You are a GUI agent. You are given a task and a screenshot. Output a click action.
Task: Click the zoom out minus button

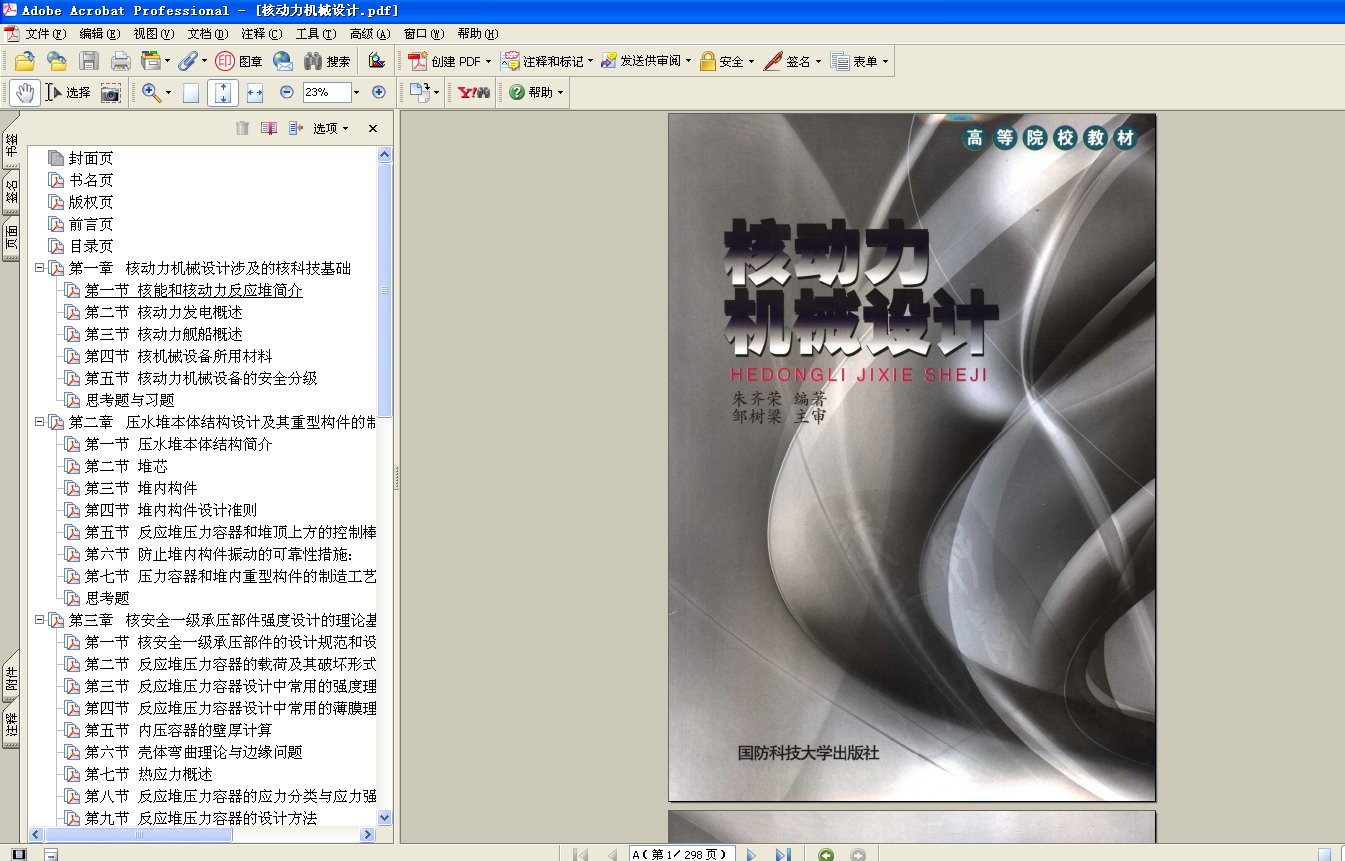(x=287, y=92)
